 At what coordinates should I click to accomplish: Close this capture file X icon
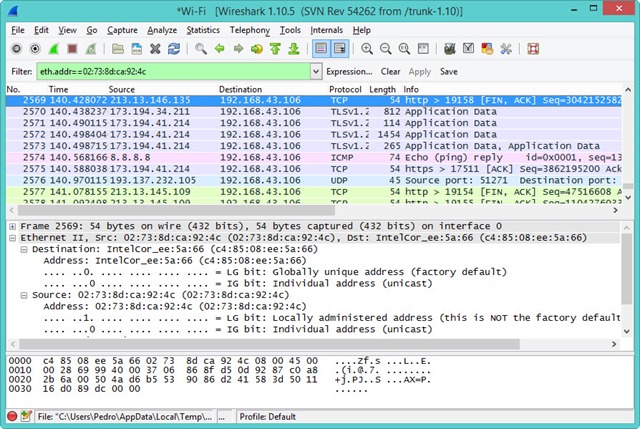[155, 49]
